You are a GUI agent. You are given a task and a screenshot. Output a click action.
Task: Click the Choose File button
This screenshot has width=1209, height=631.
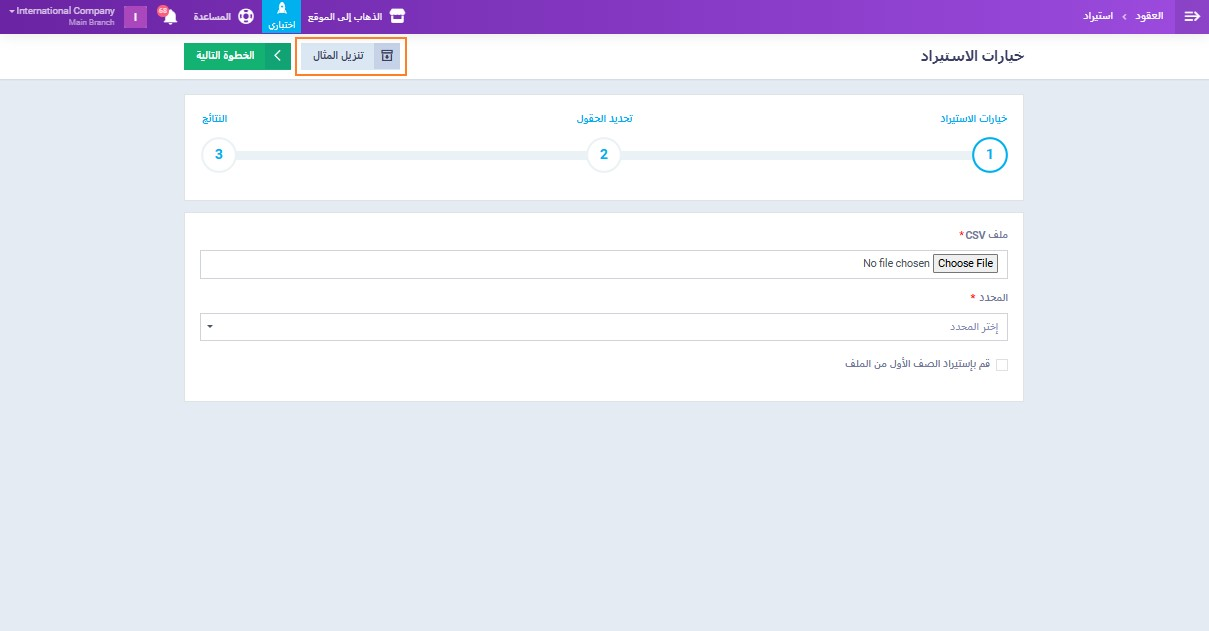pyautogui.click(x=965, y=264)
